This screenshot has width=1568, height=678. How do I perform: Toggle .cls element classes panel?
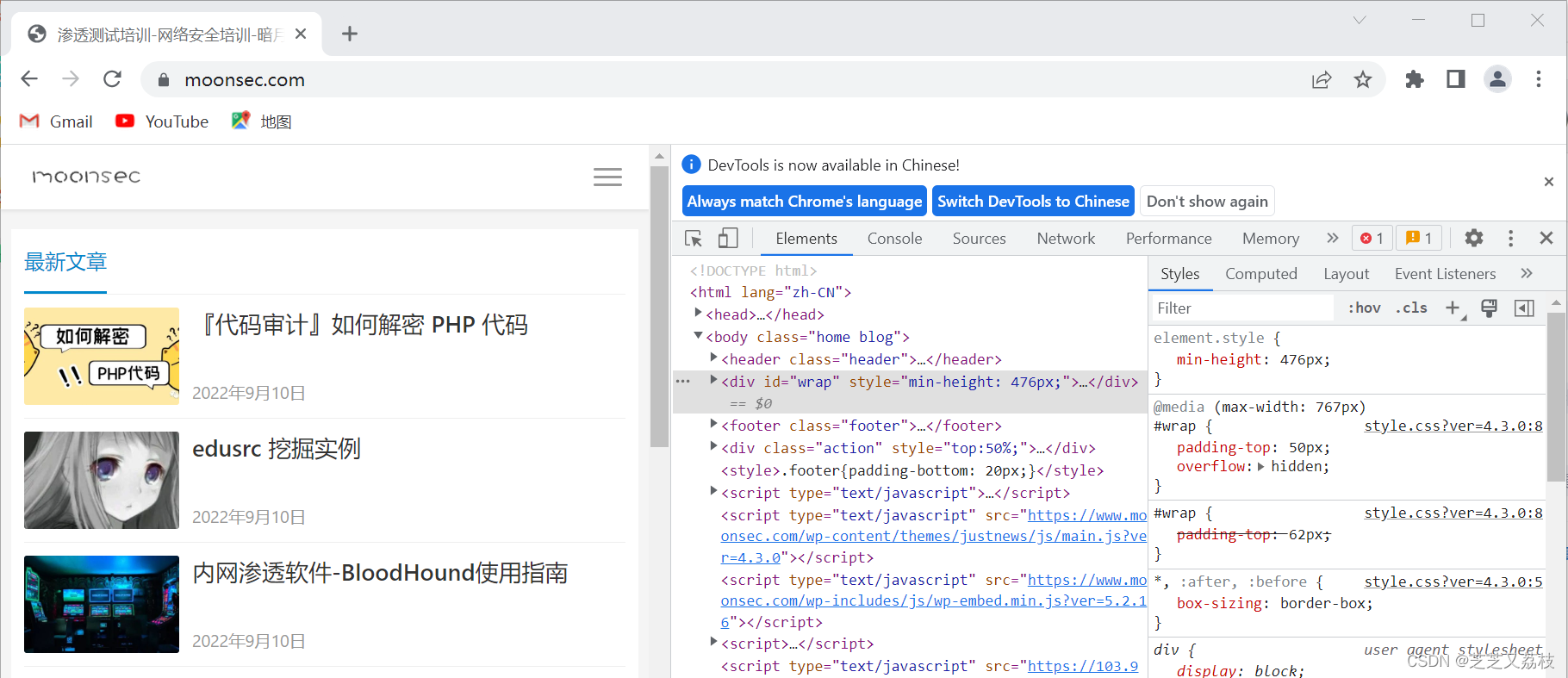click(1411, 308)
